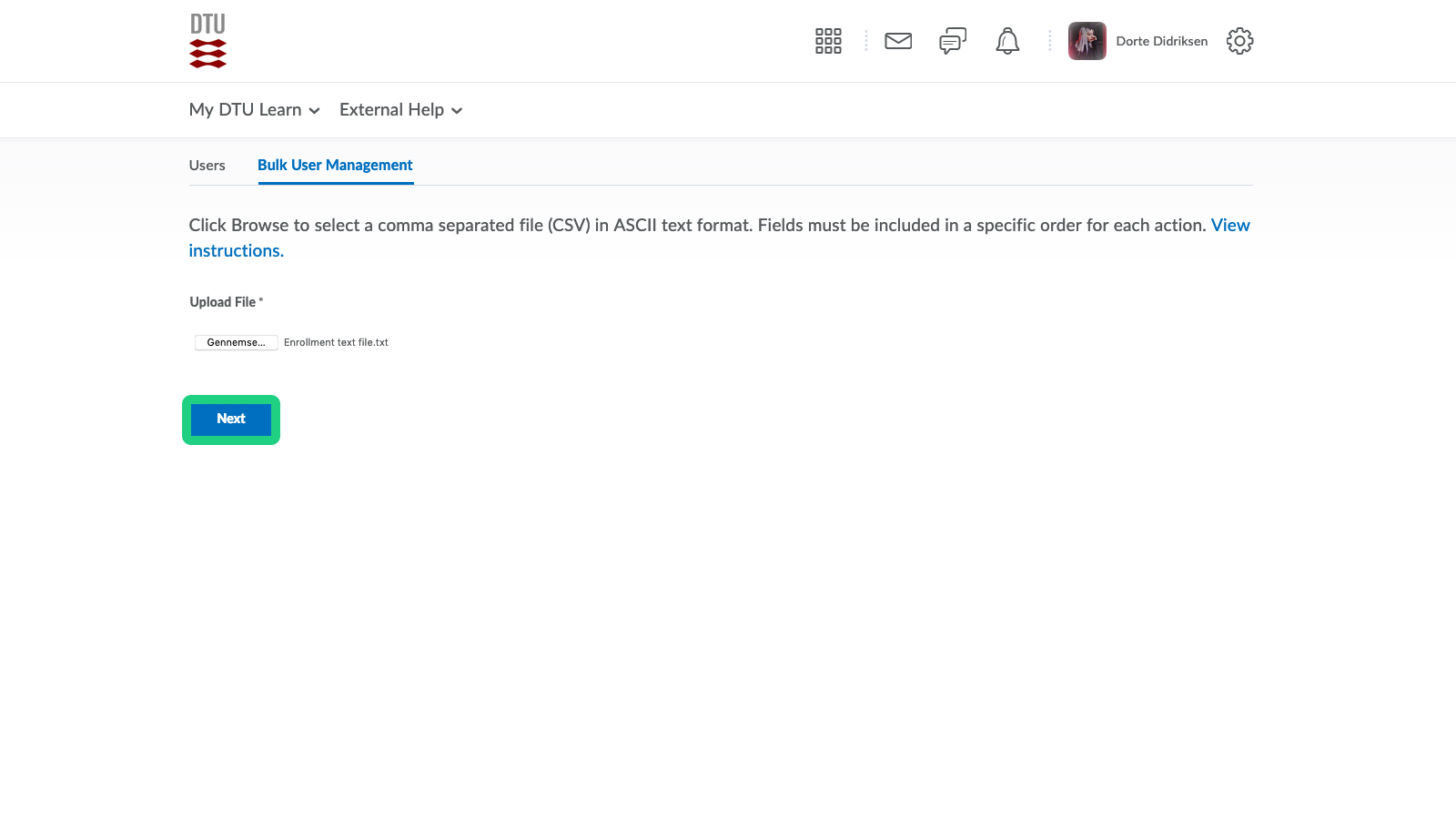
Task: Click the CSV instructions paragraph text
Action: (637, 226)
